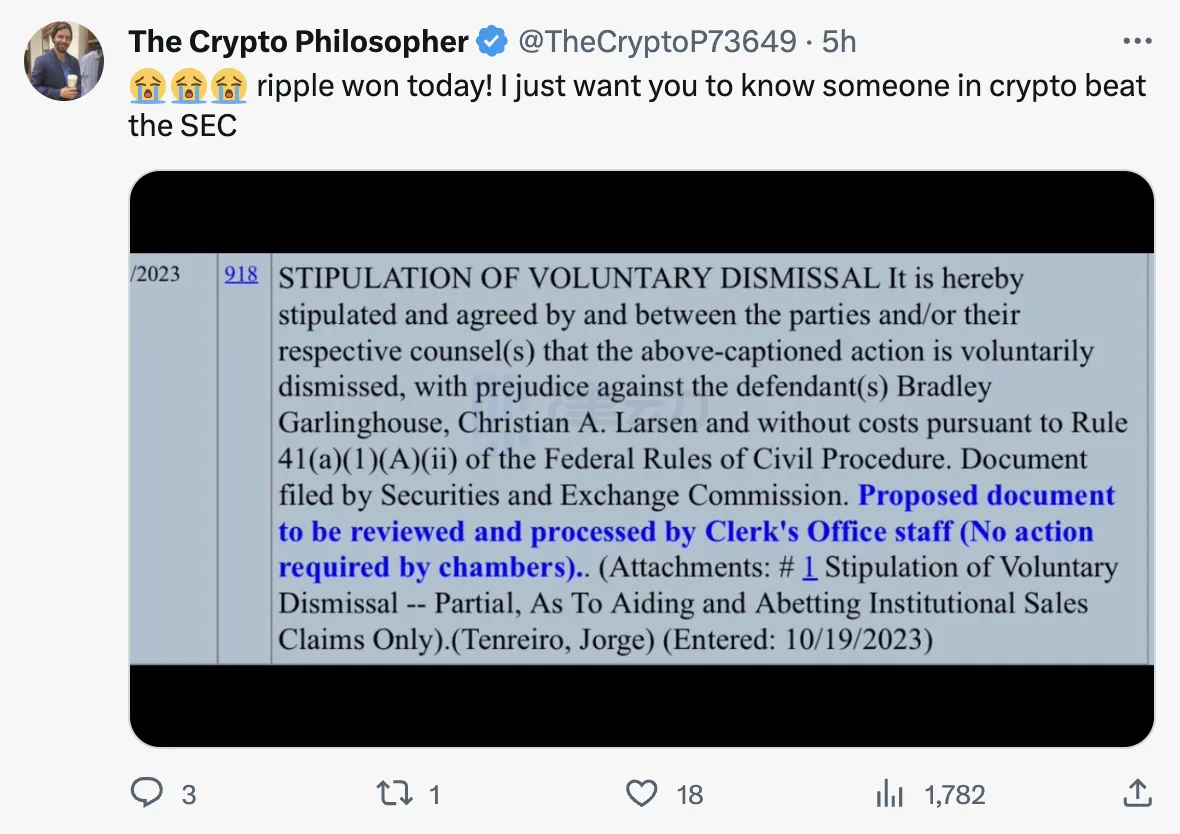The height and width of the screenshot is (834, 1180).
Task: Click the blue verified checkmark badge
Action: (x=491, y=42)
